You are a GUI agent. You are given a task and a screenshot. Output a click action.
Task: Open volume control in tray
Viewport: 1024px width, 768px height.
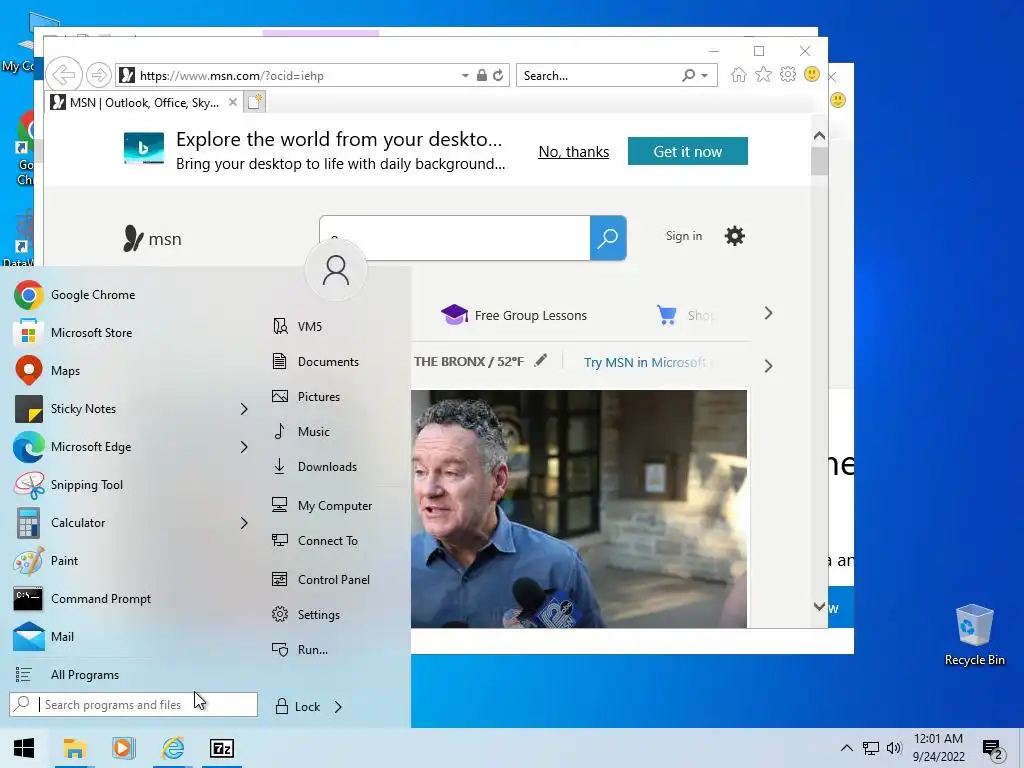pos(894,748)
